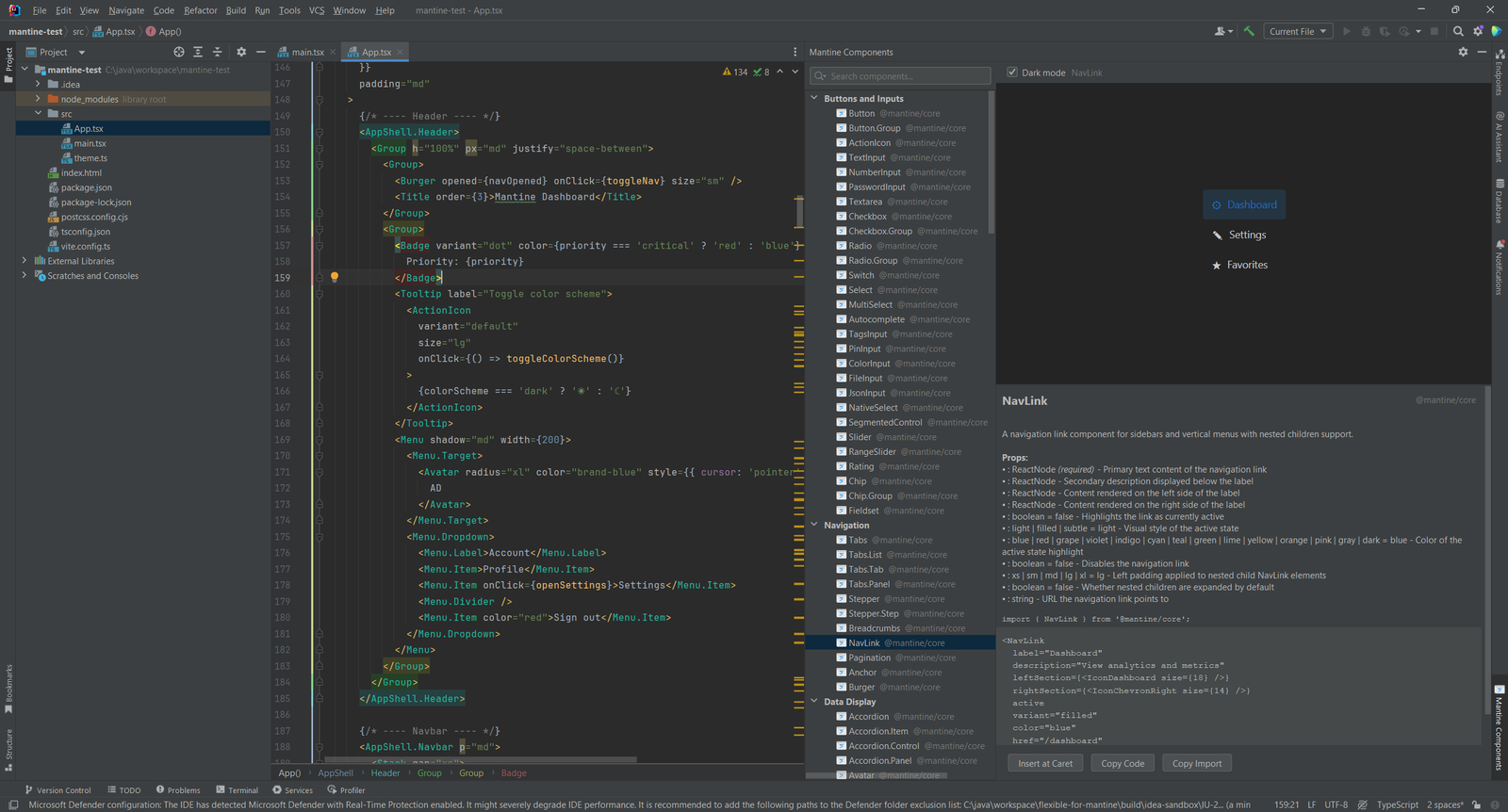Click the Copy Import button
Image resolution: width=1508 pixels, height=812 pixels.
1197,764
